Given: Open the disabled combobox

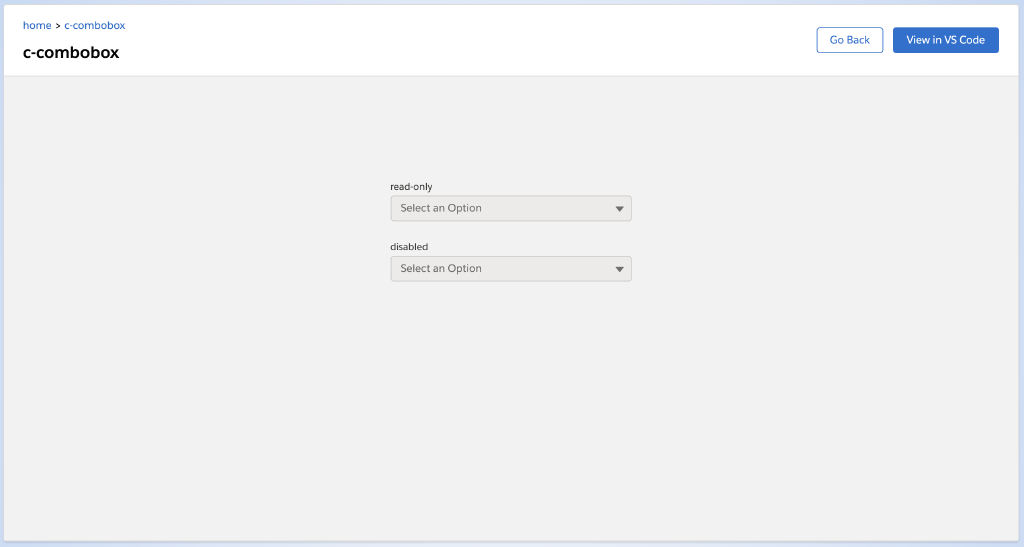Looking at the screenshot, I should (x=510, y=268).
